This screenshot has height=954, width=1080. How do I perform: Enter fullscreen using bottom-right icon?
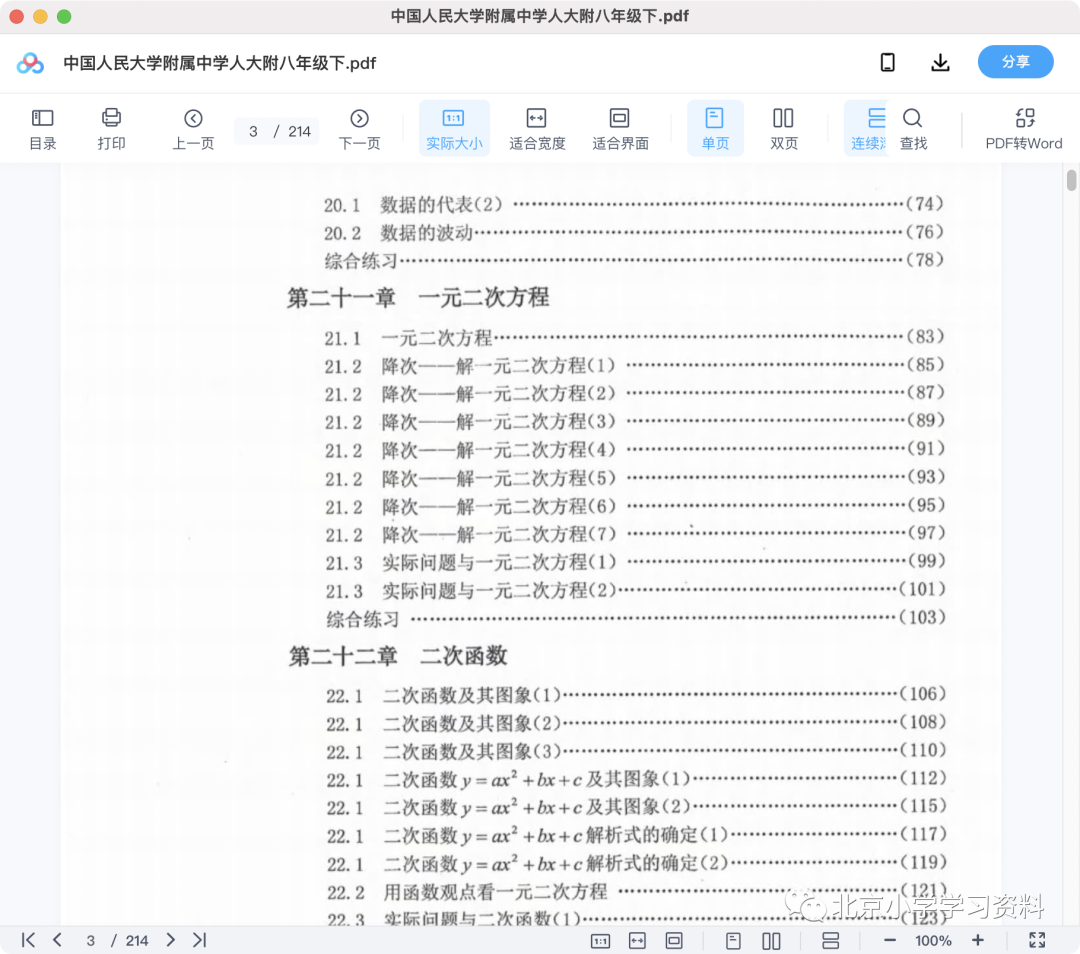[x=1037, y=940]
